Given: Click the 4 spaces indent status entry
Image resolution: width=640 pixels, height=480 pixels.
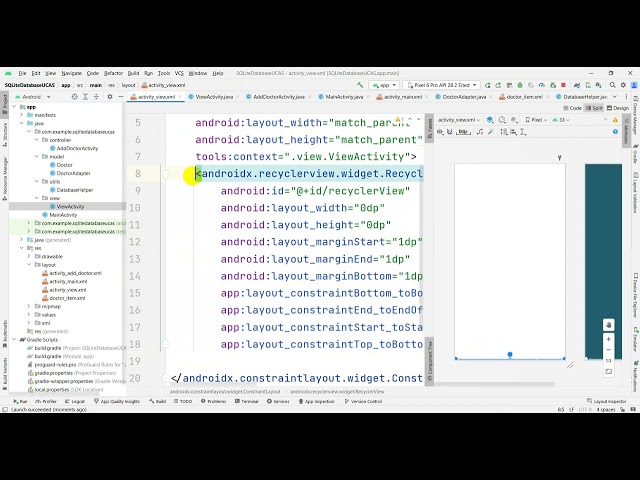Looking at the screenshot, I should [606, 409].
